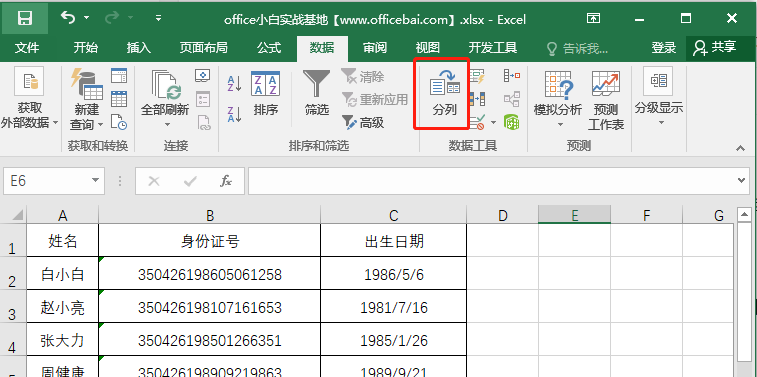Select cell containing 白小白

click(x=63, y=274)
